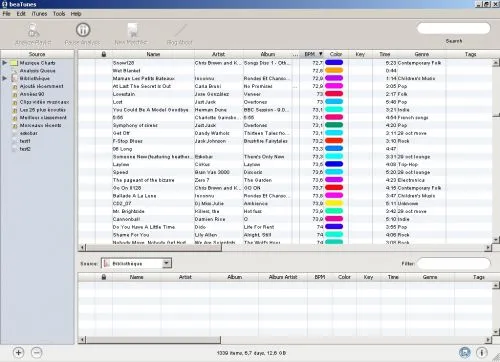
Task: Select the song row Lovestain
Action: 285,94
